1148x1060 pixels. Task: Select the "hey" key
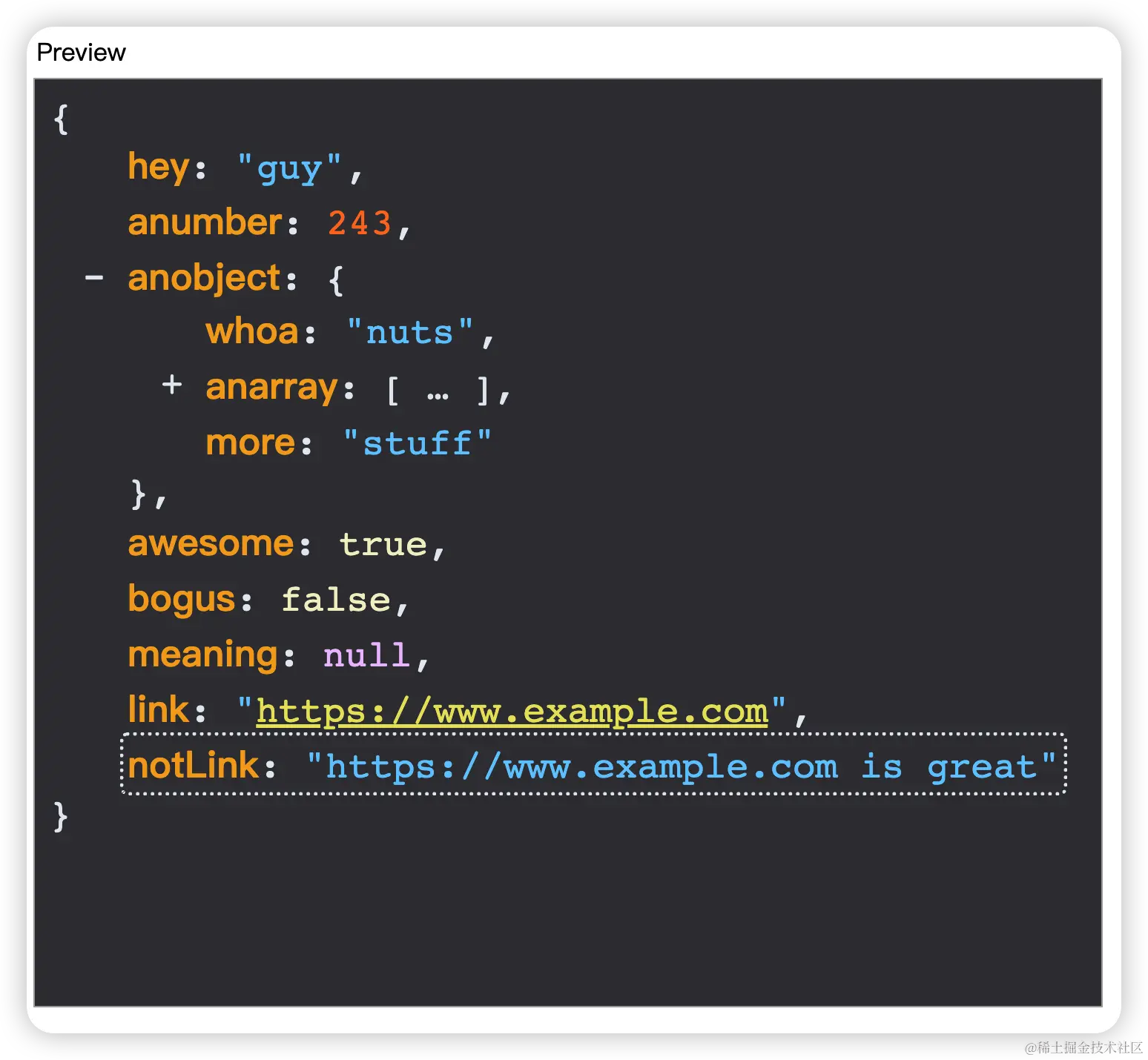(159, 168)
